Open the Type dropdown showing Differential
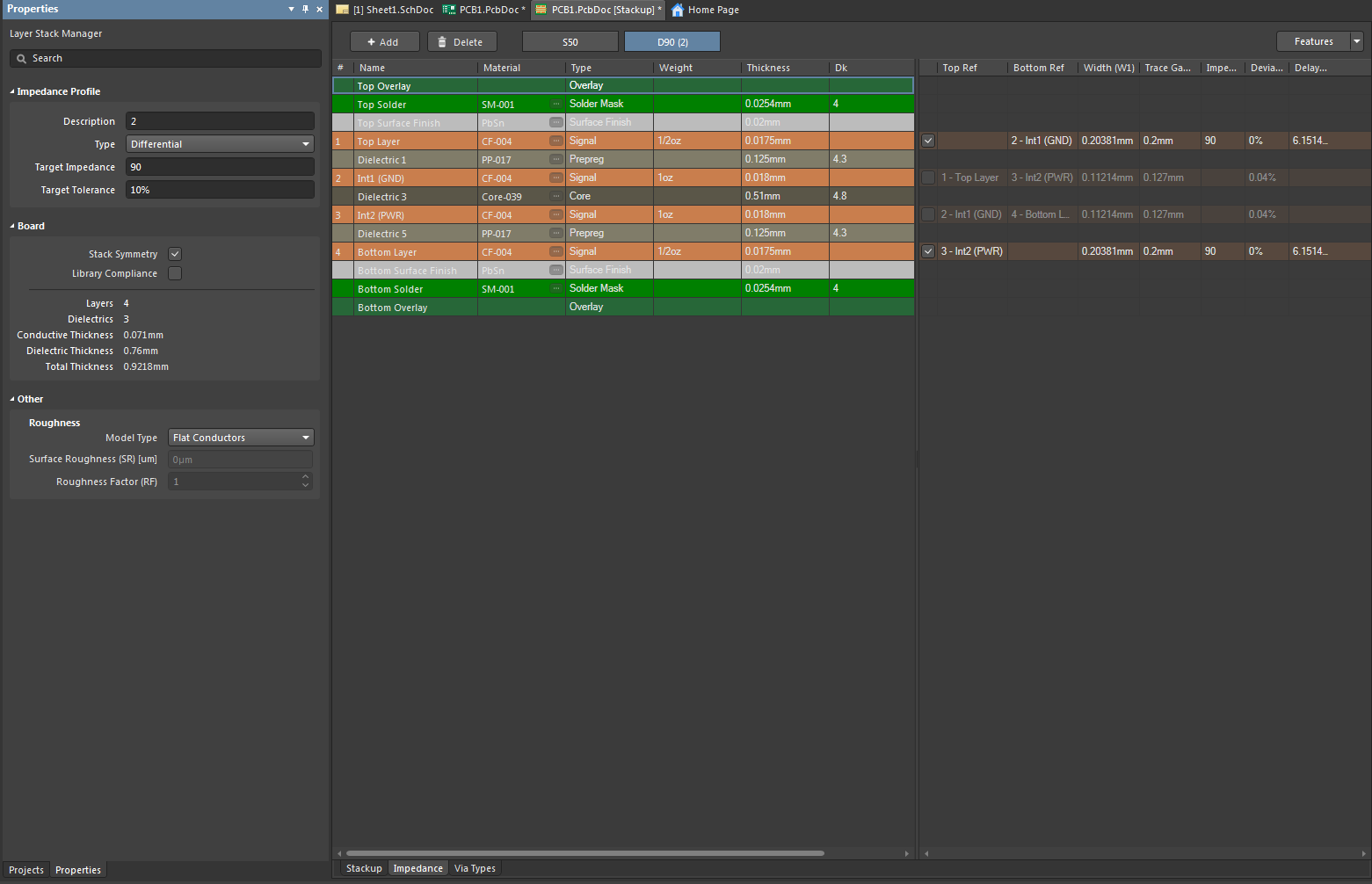 304,143
